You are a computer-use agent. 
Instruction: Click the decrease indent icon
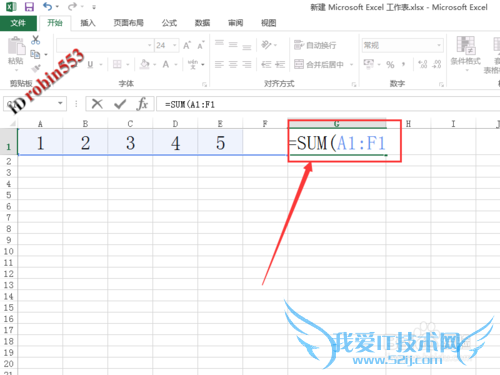click(266, 64)
